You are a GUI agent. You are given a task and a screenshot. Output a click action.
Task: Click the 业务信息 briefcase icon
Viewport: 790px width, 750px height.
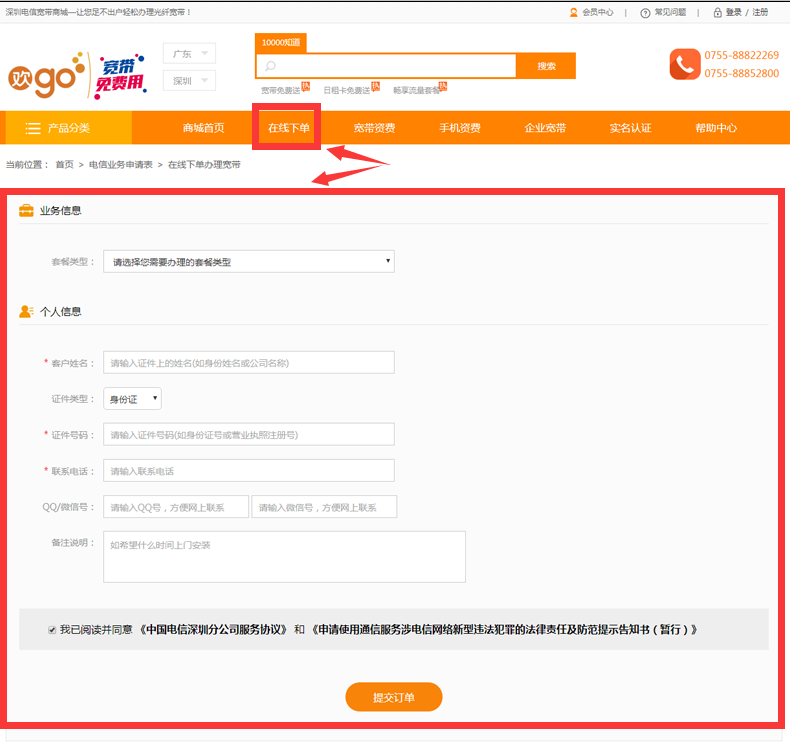pyautogui.click(x=27, y=211)
